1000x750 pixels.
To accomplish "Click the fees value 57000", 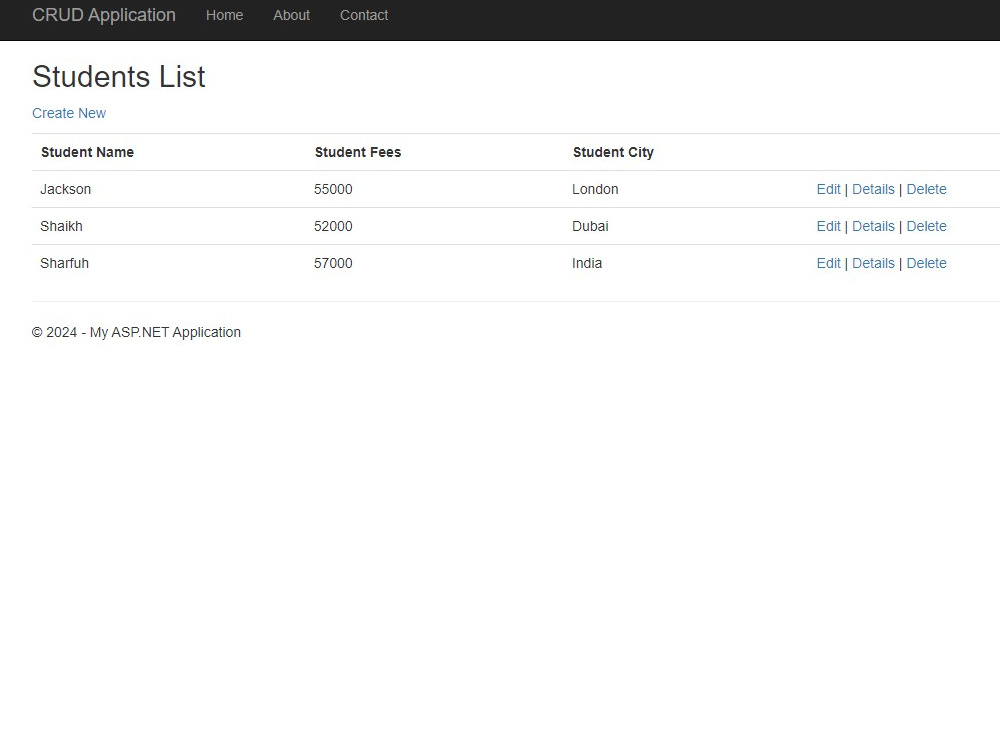I will click(333, 263).
